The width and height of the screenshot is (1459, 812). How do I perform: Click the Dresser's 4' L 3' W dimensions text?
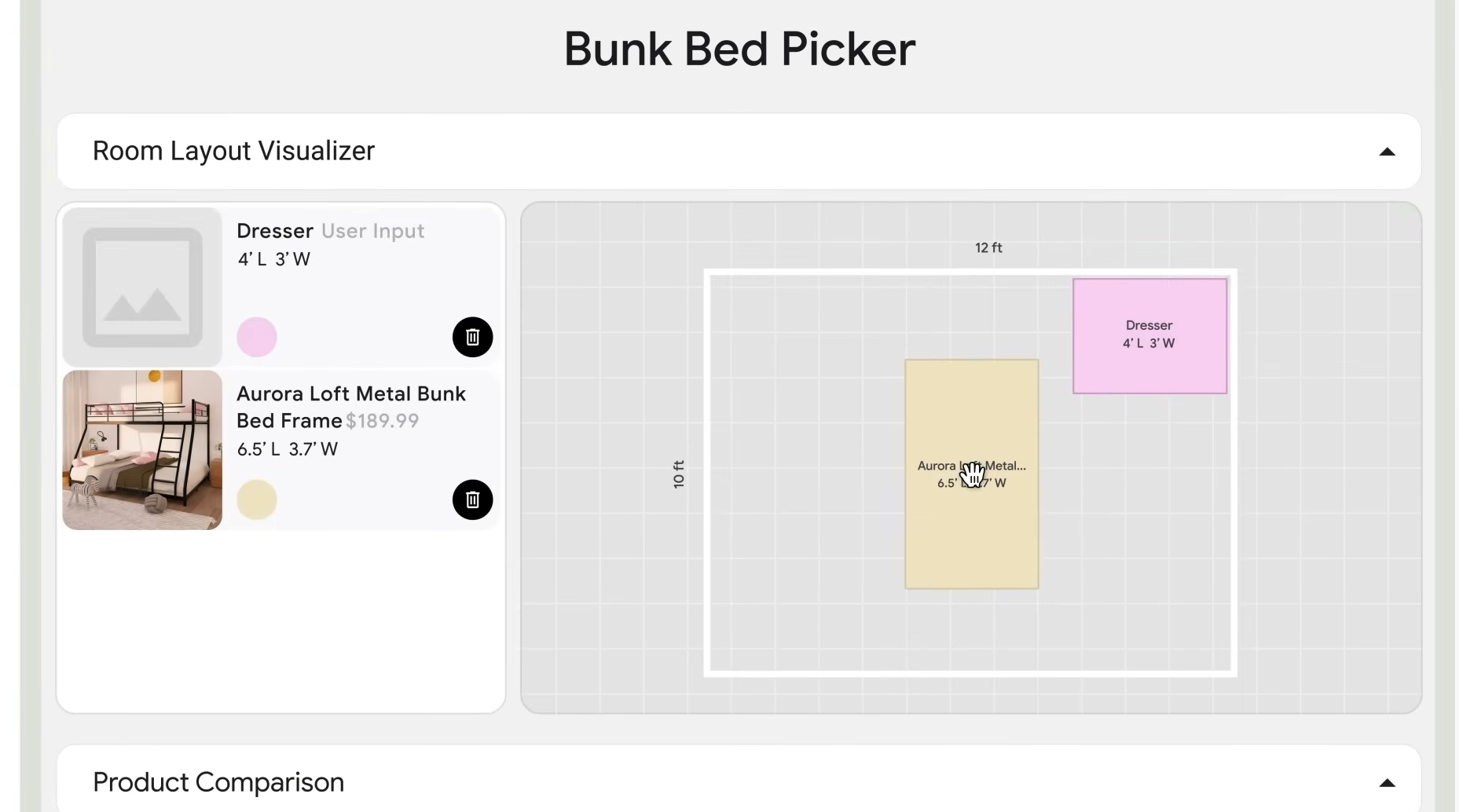pos(274,259)
